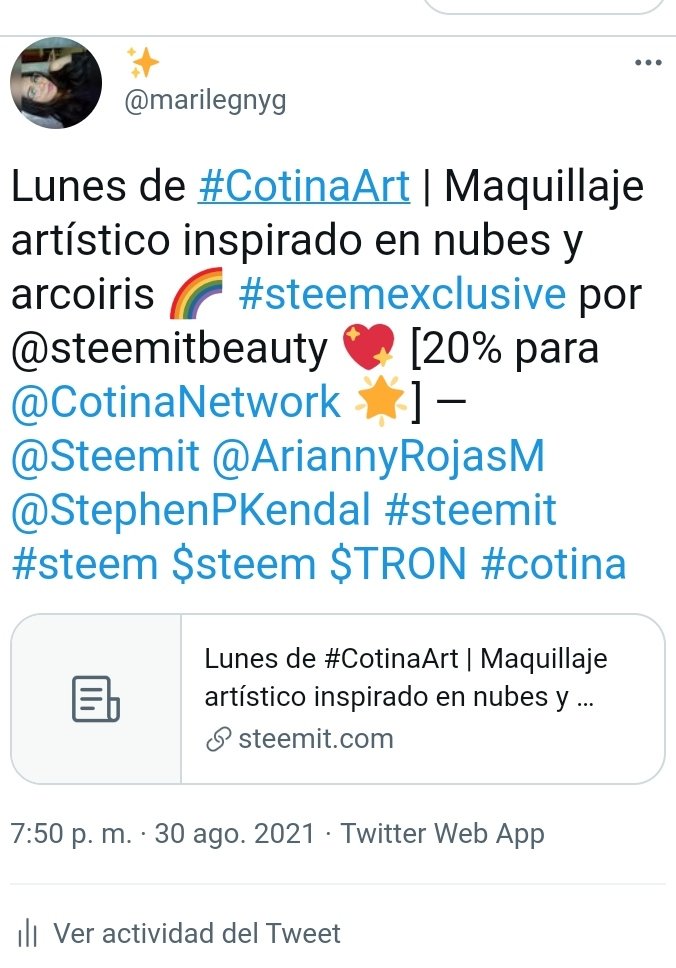Click the Twitter Web App source label
Image resolution: width=676 pixels, height=968 pixels.
pyautogui.click(x=443, y=834)
